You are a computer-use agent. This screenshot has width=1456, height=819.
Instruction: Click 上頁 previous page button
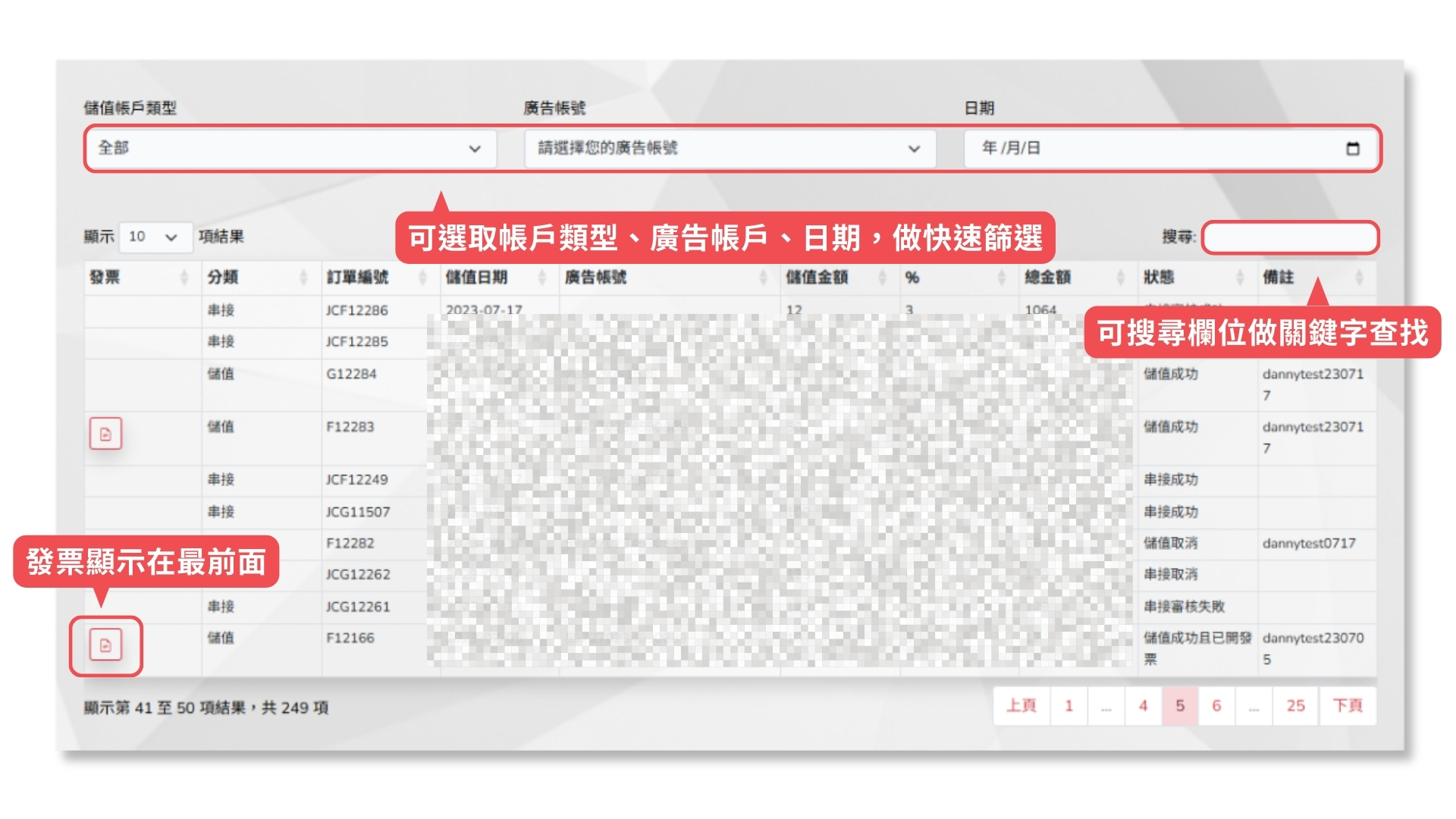point(1021,706)
